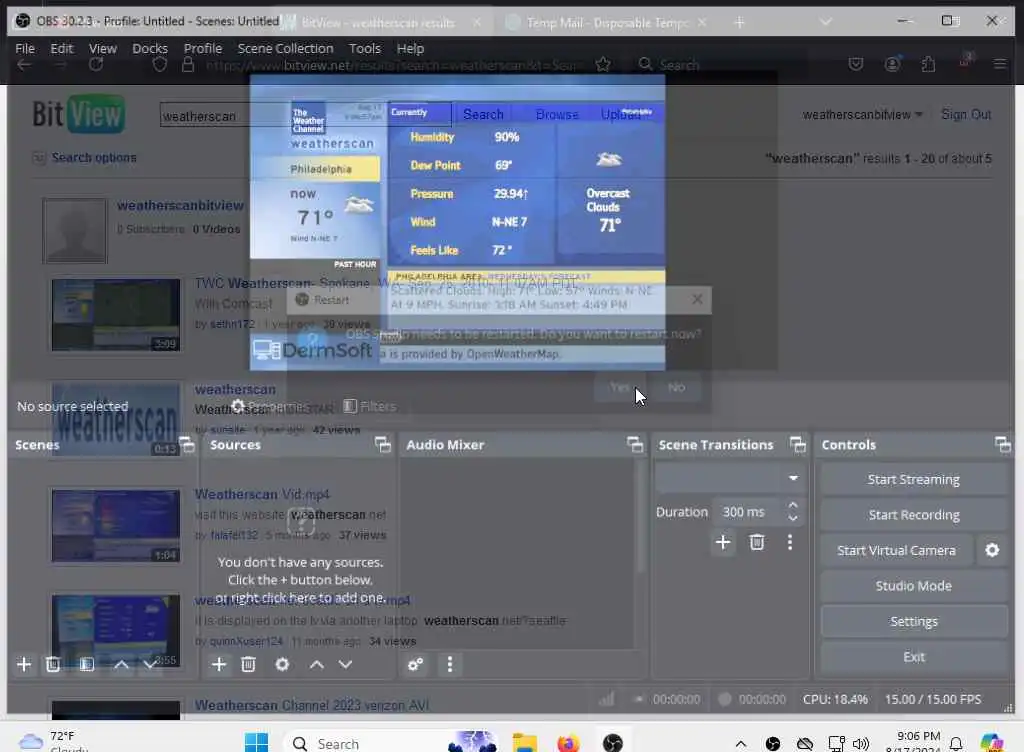Open the Edit menu
1024x752 pixels.
click(x=61, y=48)
